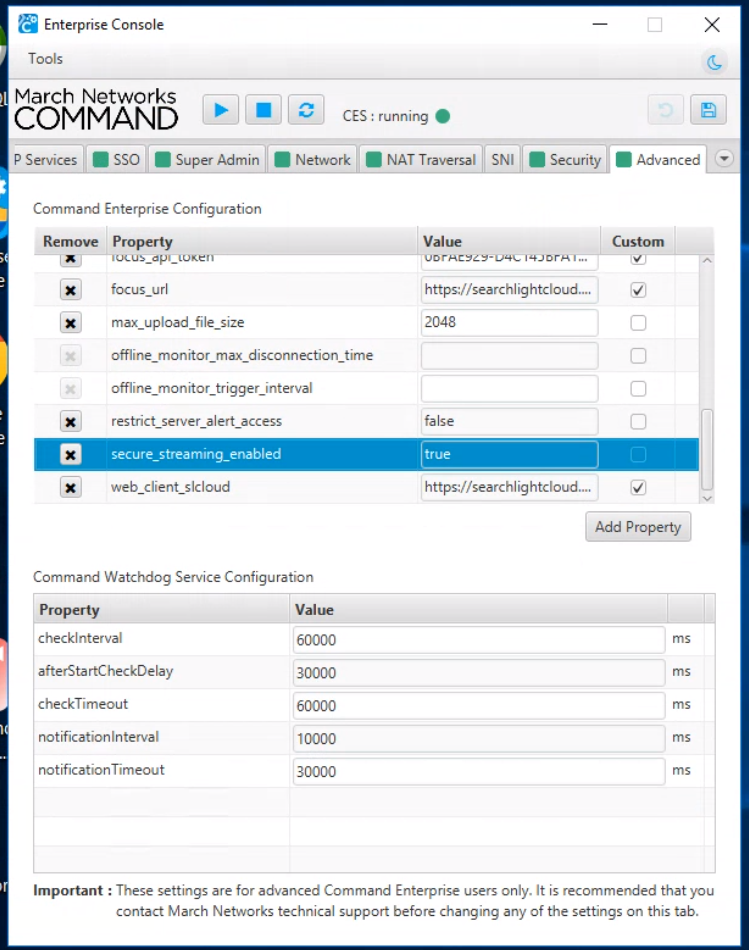Click the checkInterval value field
The image size is (749, 950).
point(478,639)
